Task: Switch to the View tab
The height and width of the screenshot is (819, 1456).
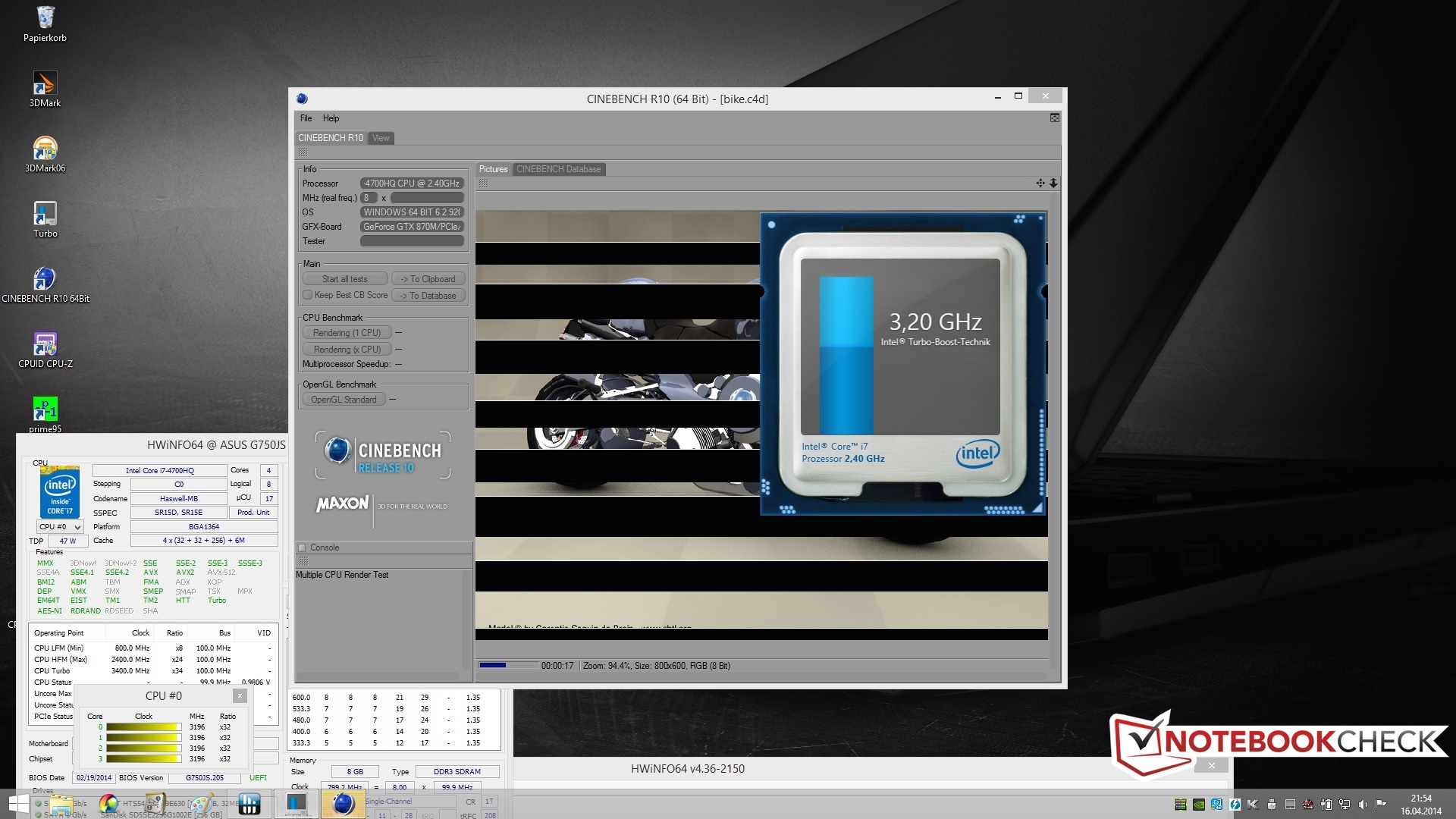Action: (x=381, y=138)
